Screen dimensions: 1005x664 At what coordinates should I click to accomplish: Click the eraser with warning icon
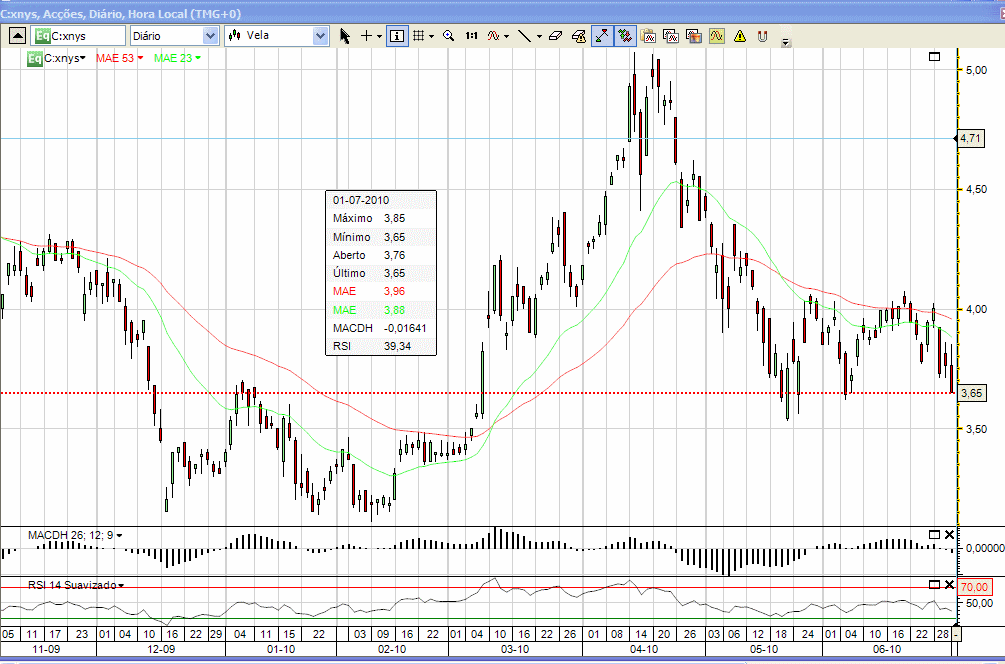(579, 36)
